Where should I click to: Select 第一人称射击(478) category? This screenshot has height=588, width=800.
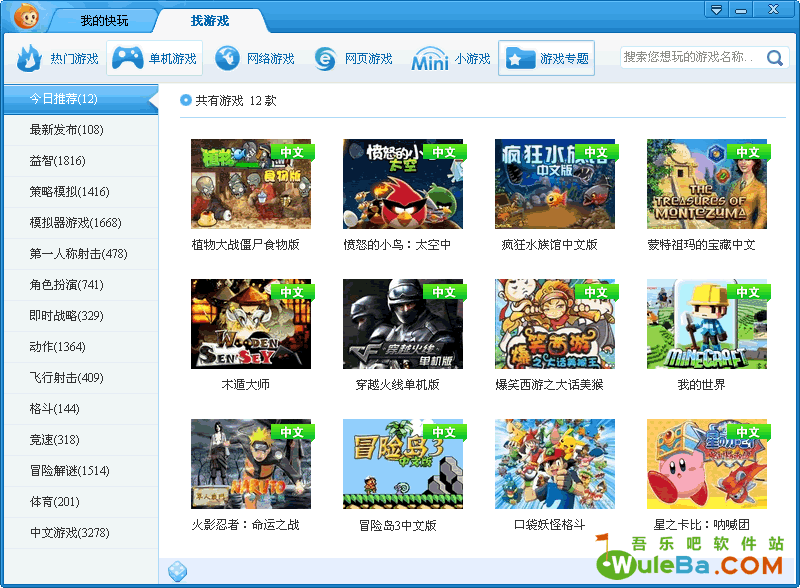click(x=81, y=254)
